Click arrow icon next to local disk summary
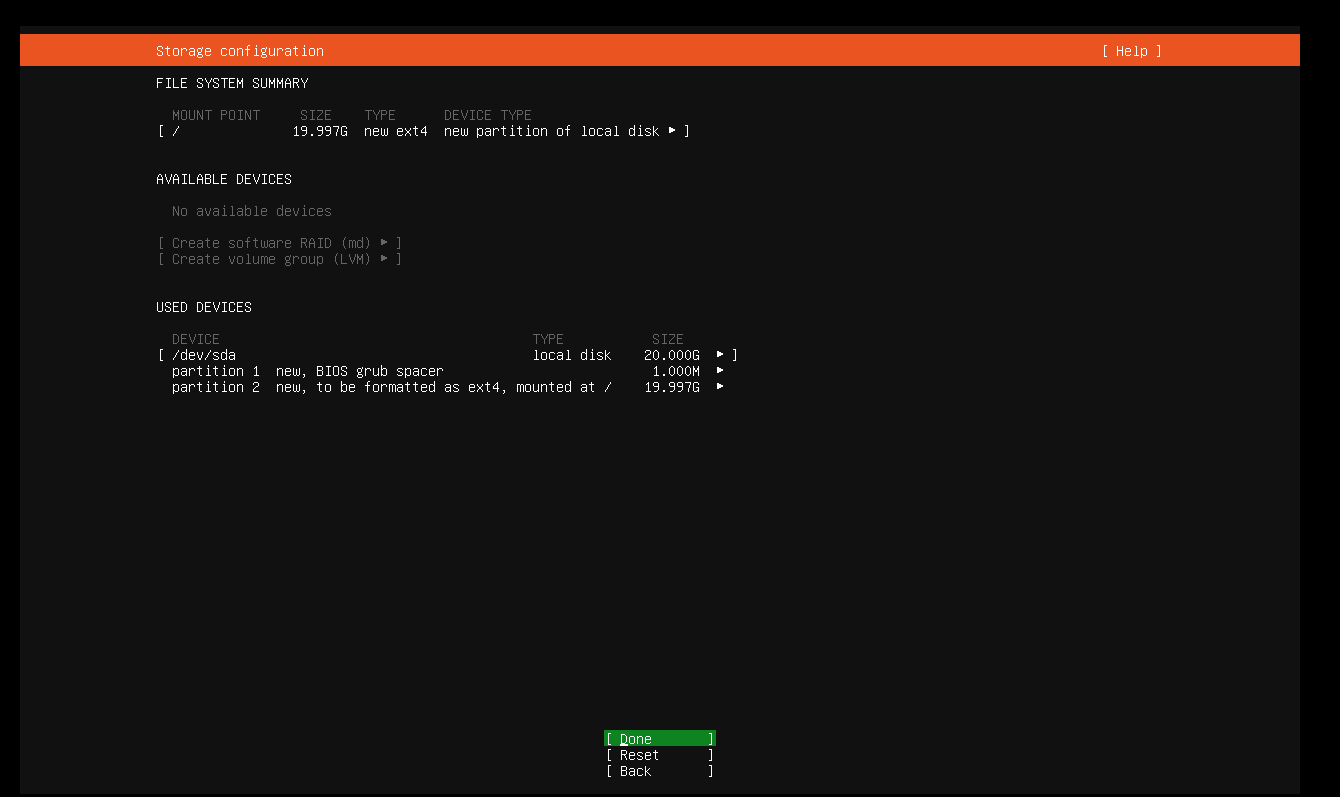 coord(674,131)
